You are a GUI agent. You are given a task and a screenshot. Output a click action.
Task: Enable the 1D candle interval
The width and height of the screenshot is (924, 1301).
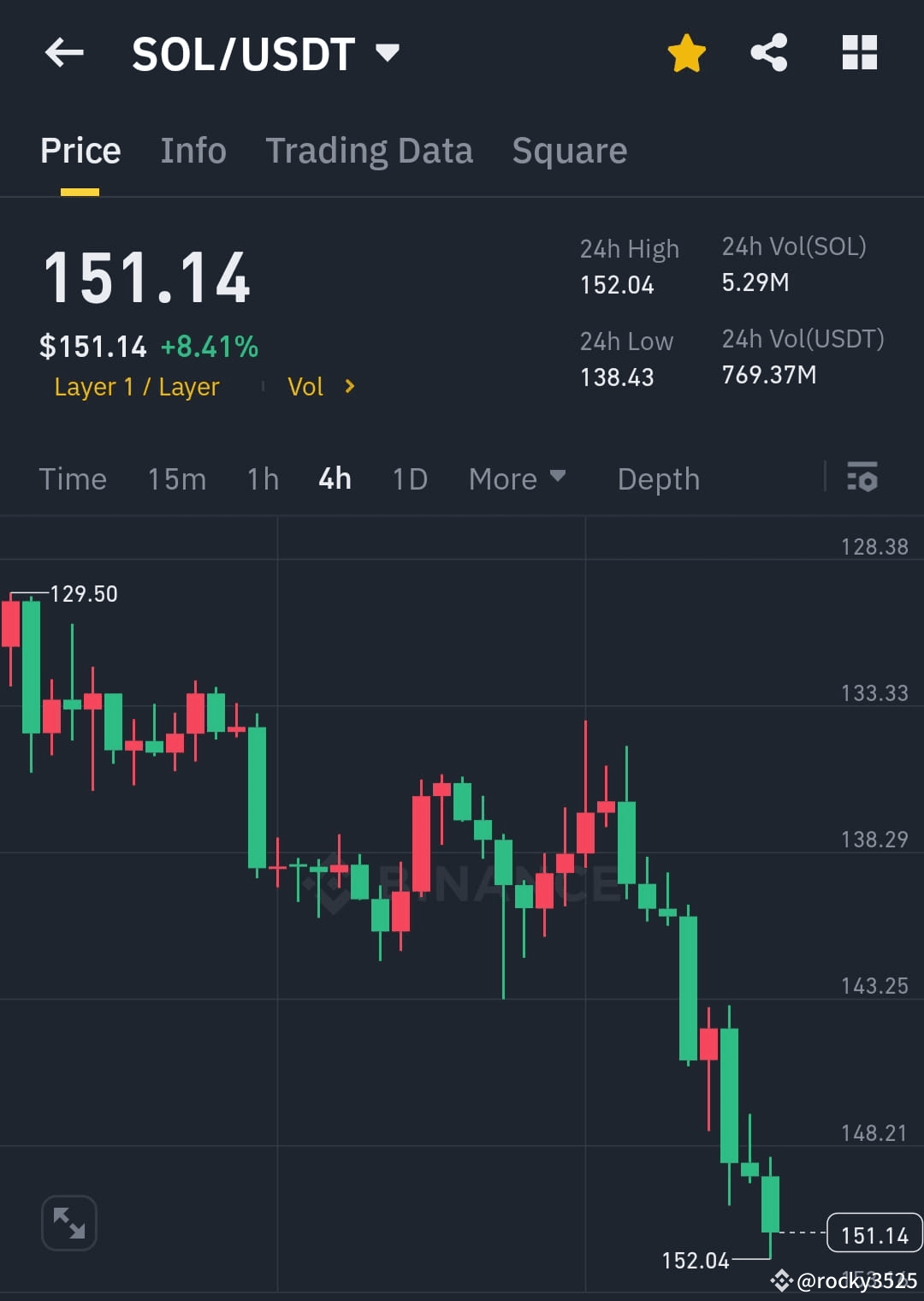click(x=409, y=478)
